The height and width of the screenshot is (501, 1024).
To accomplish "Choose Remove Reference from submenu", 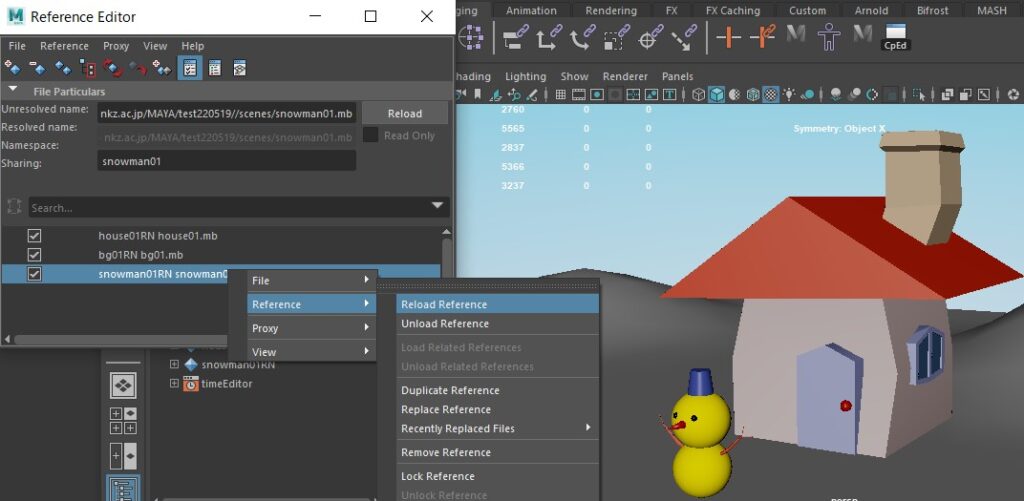I will (x=497, y=452).
